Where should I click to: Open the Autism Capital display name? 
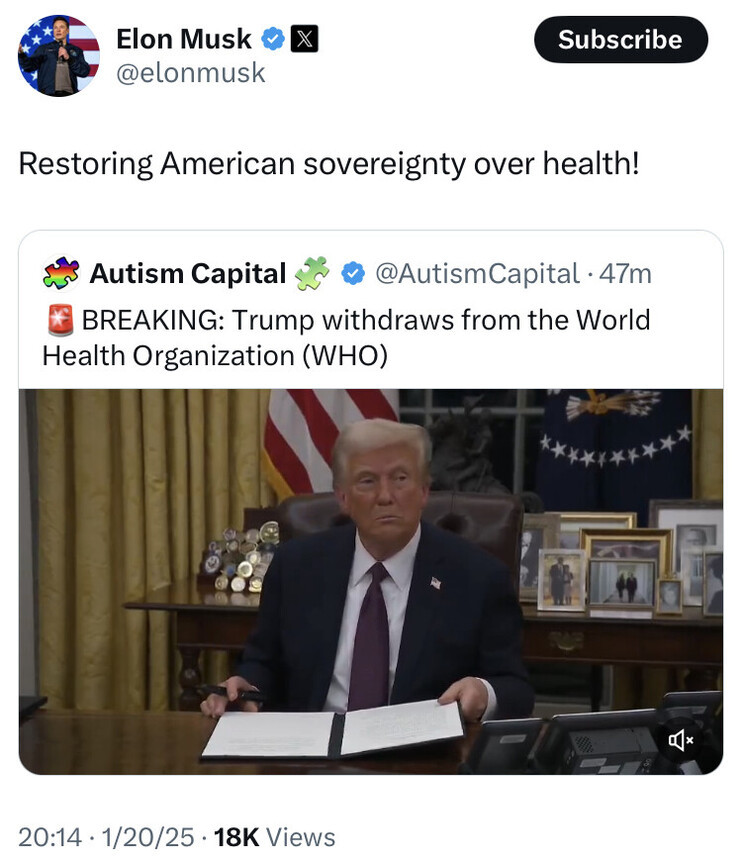pos(187,273)
